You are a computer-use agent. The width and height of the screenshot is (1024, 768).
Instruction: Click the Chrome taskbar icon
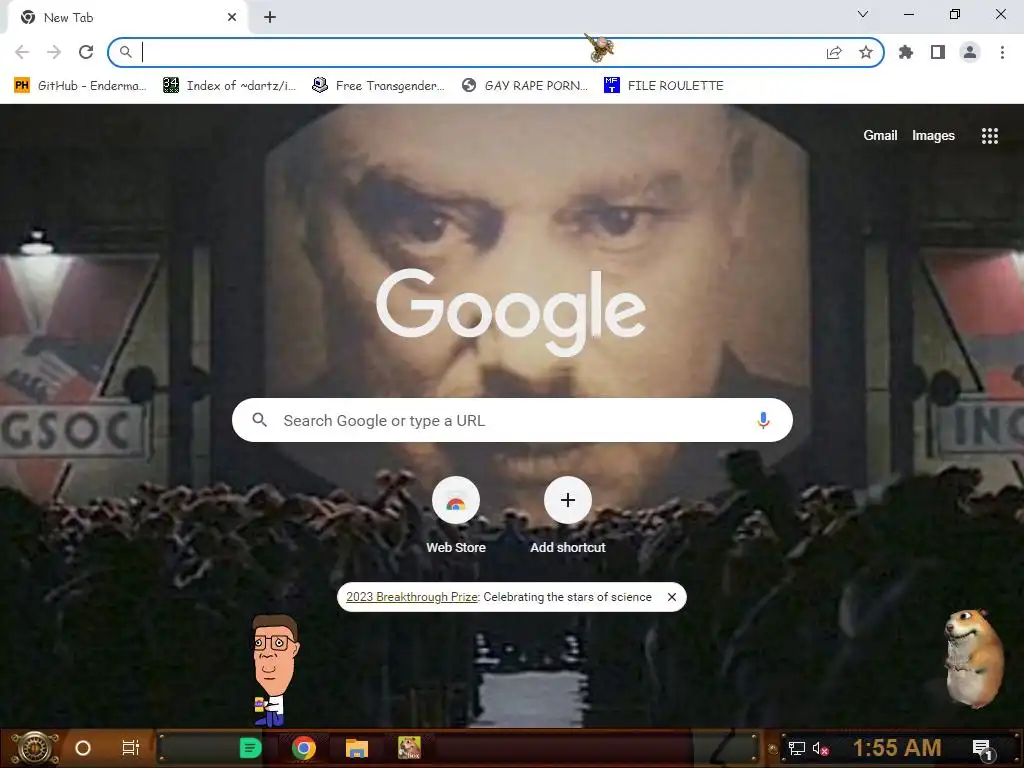pos(304,748)
